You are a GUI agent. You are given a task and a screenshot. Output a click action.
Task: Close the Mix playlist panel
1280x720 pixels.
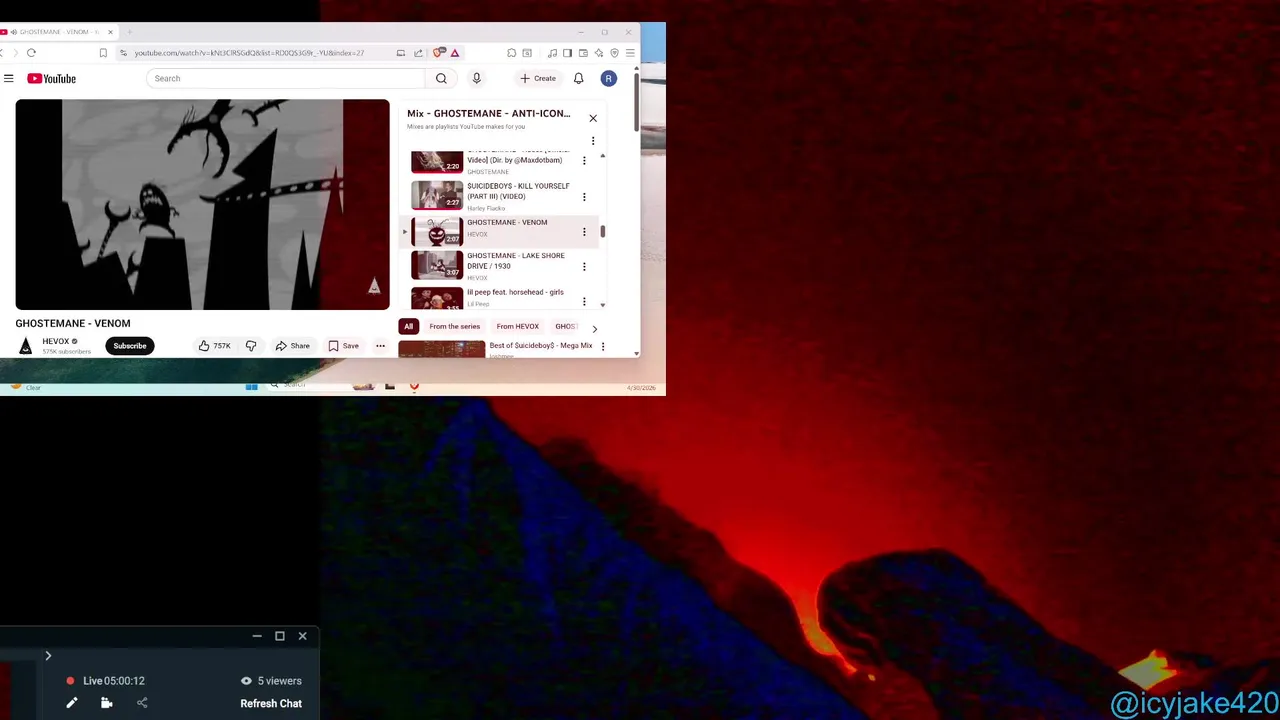pyautogui.click(x=593, y=118)
